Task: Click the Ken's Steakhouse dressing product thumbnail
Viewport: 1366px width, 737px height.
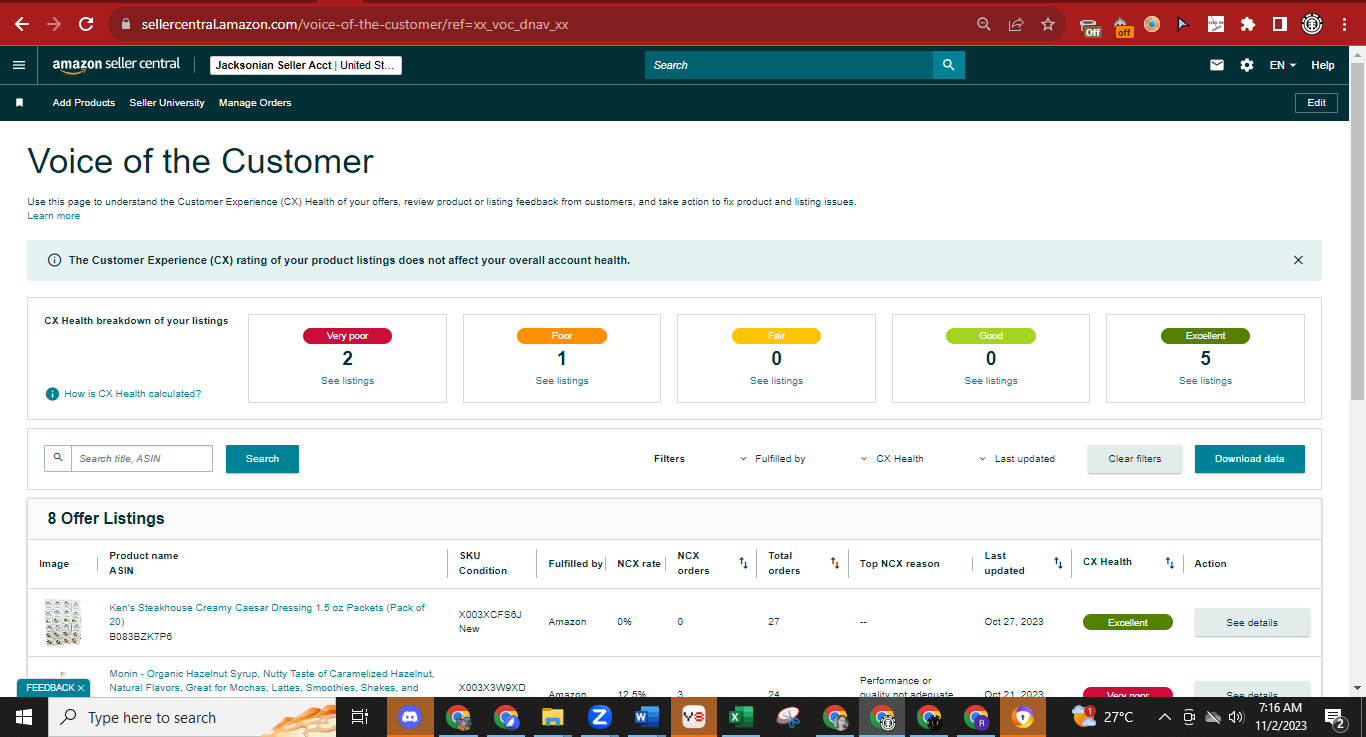Action: [61, 622]
